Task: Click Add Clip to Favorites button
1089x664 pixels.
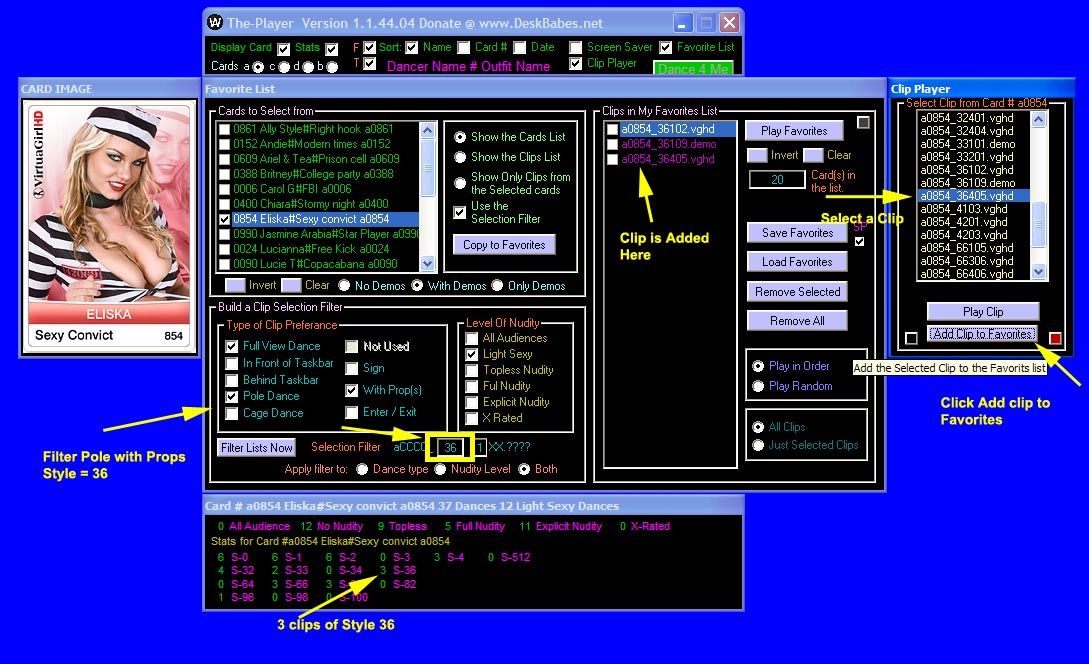Action: pos(983,334)
